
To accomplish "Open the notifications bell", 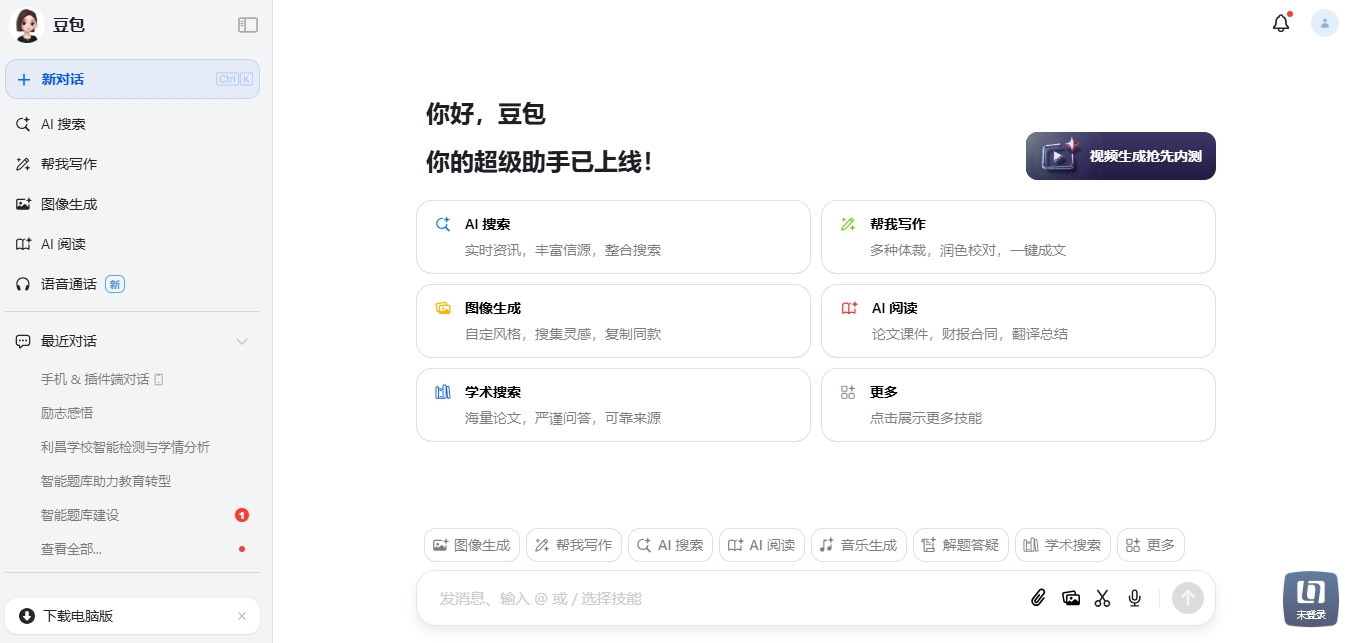I will coord(1281,23).
